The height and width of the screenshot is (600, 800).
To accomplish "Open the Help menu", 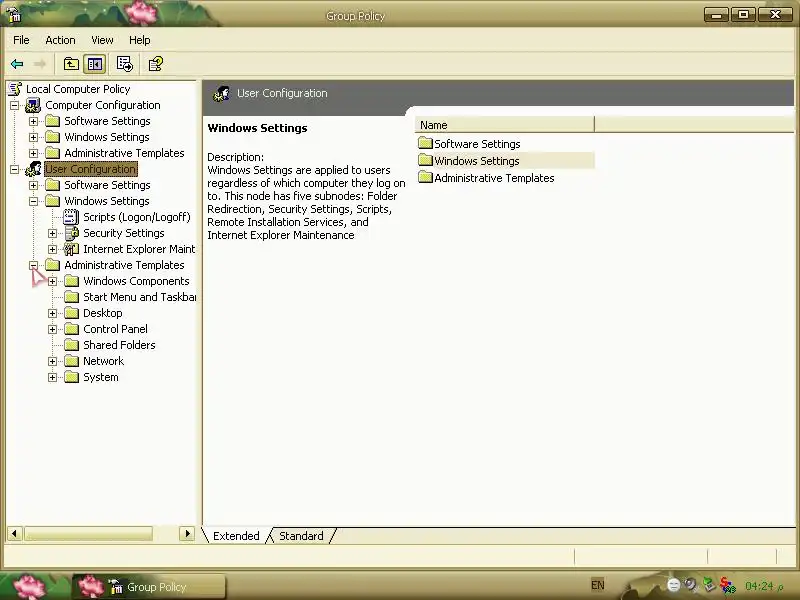I will click(139, 40).
